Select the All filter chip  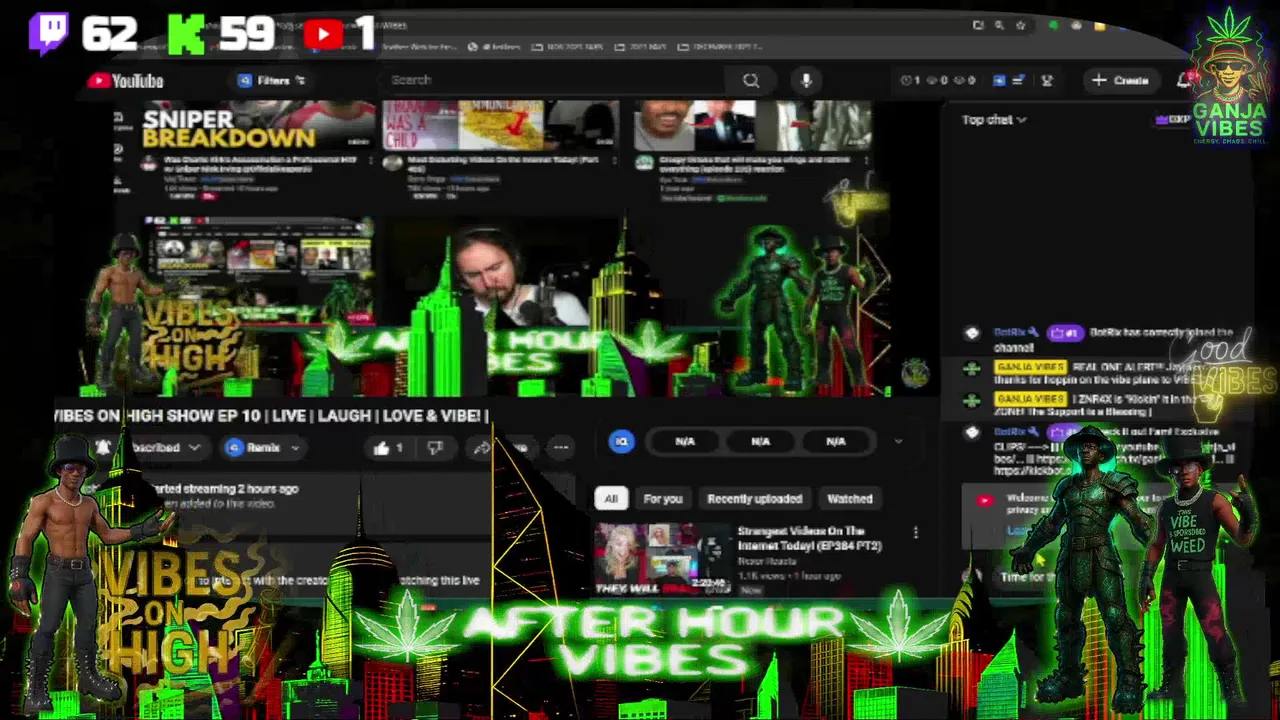(x=610, y=498)
